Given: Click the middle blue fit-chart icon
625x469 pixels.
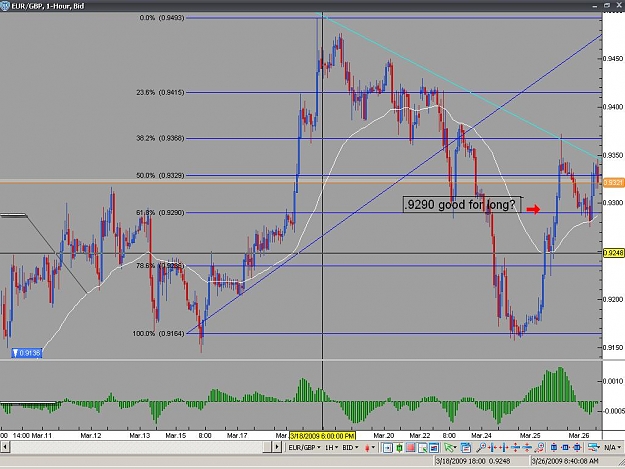Looking at the screenshot, I should 565,448.
